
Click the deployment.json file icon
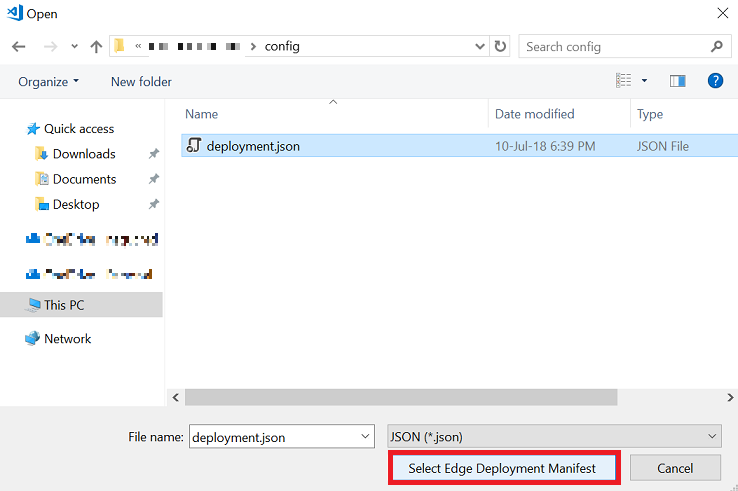tap(193, 145)
